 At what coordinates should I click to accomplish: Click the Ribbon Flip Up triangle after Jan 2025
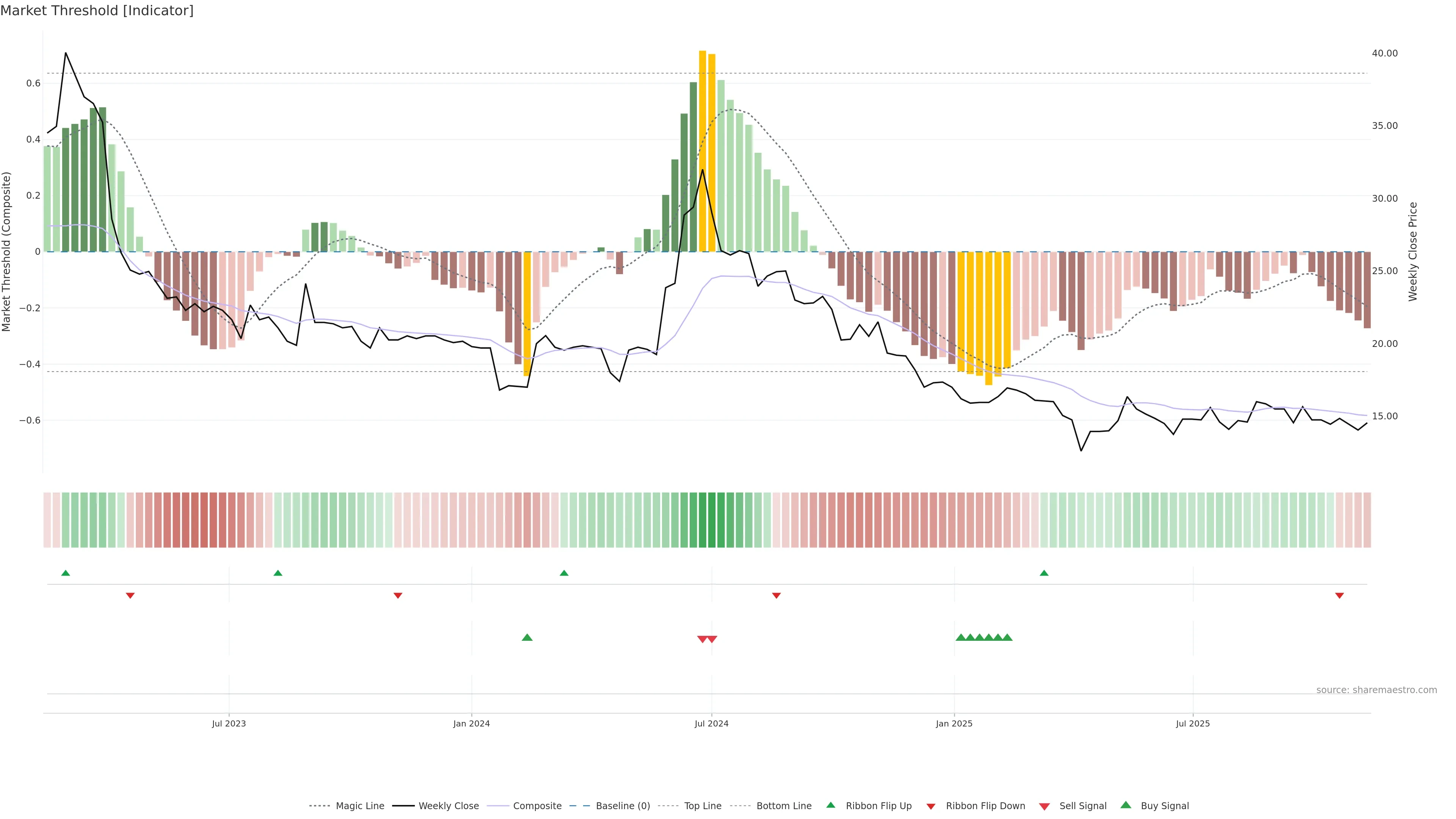coord(1044,573)
